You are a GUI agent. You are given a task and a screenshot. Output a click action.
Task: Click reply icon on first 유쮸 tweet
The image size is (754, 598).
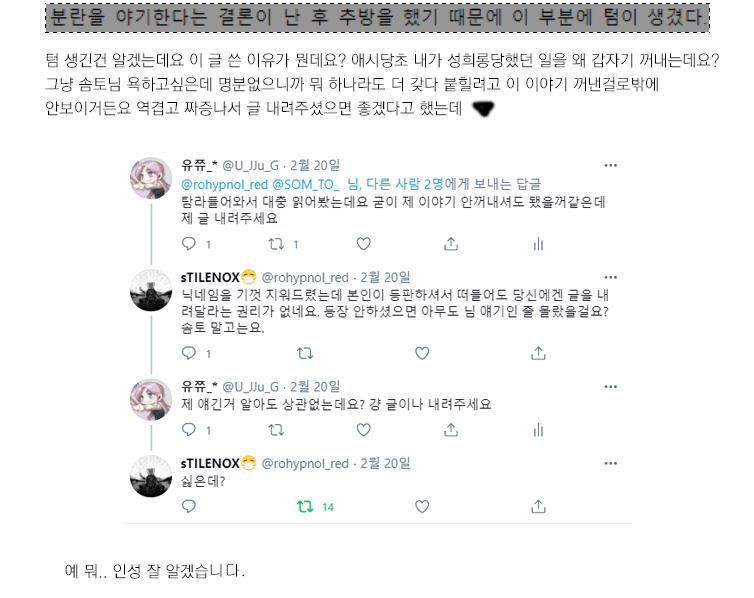[189, 244]
